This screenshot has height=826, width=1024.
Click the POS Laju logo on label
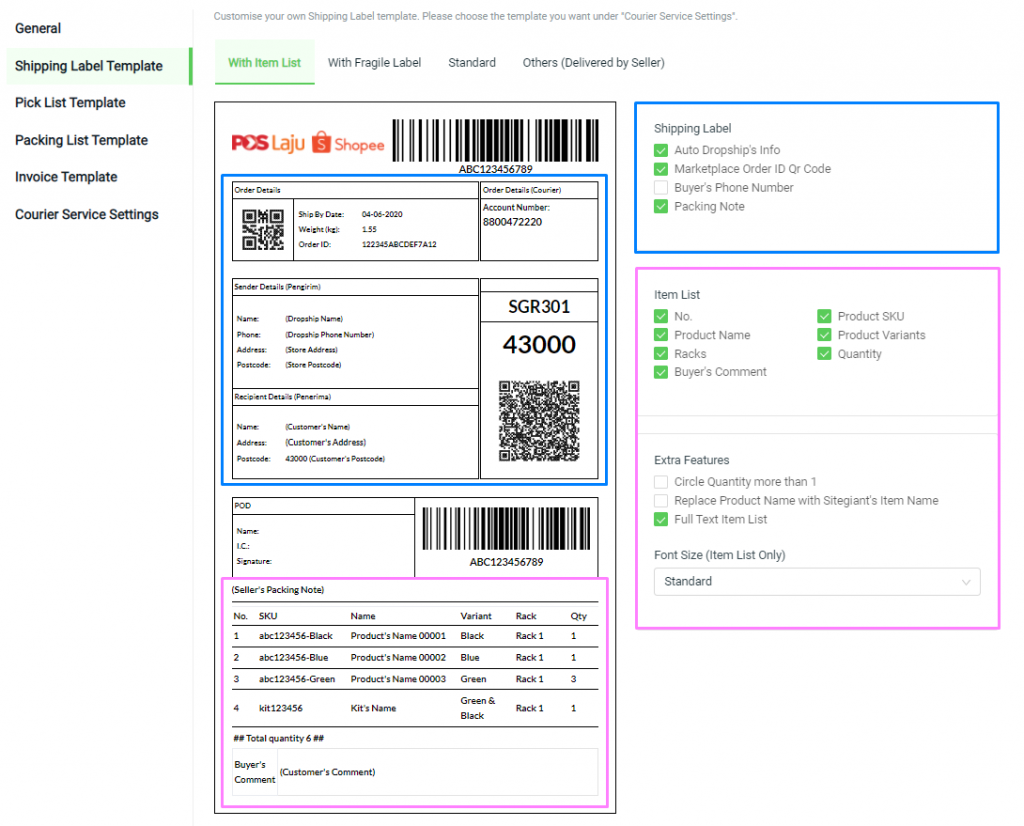click(x=268, y=142)
